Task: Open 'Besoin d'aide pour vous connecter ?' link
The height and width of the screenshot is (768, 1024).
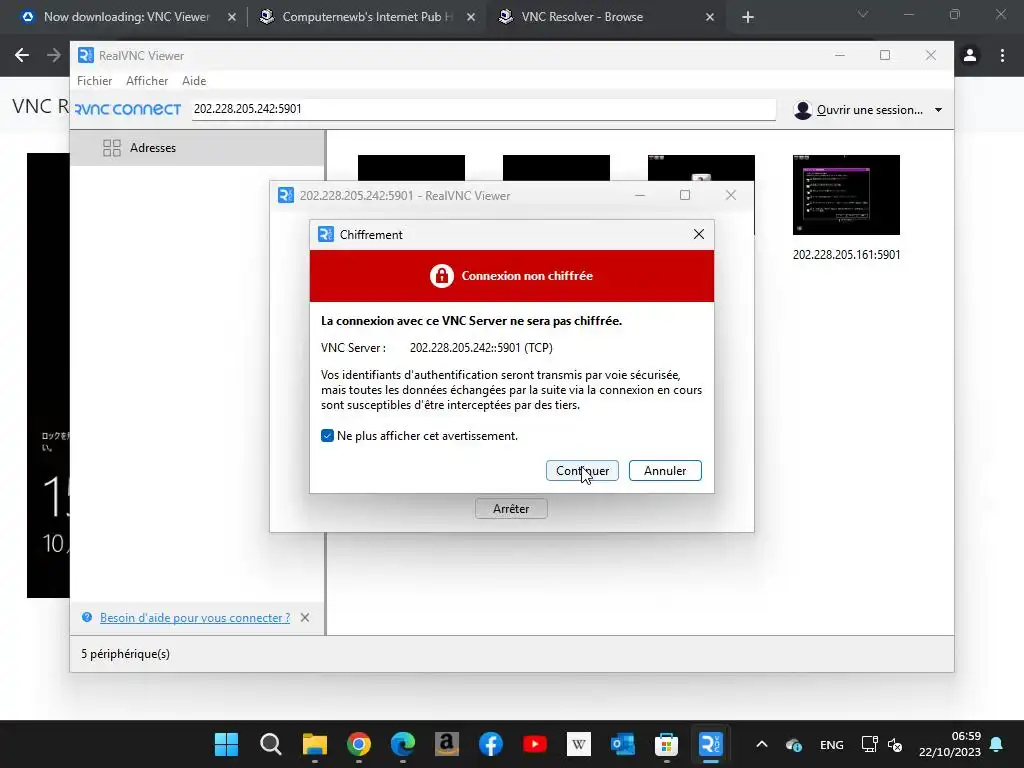Action: tap(195, 617)
